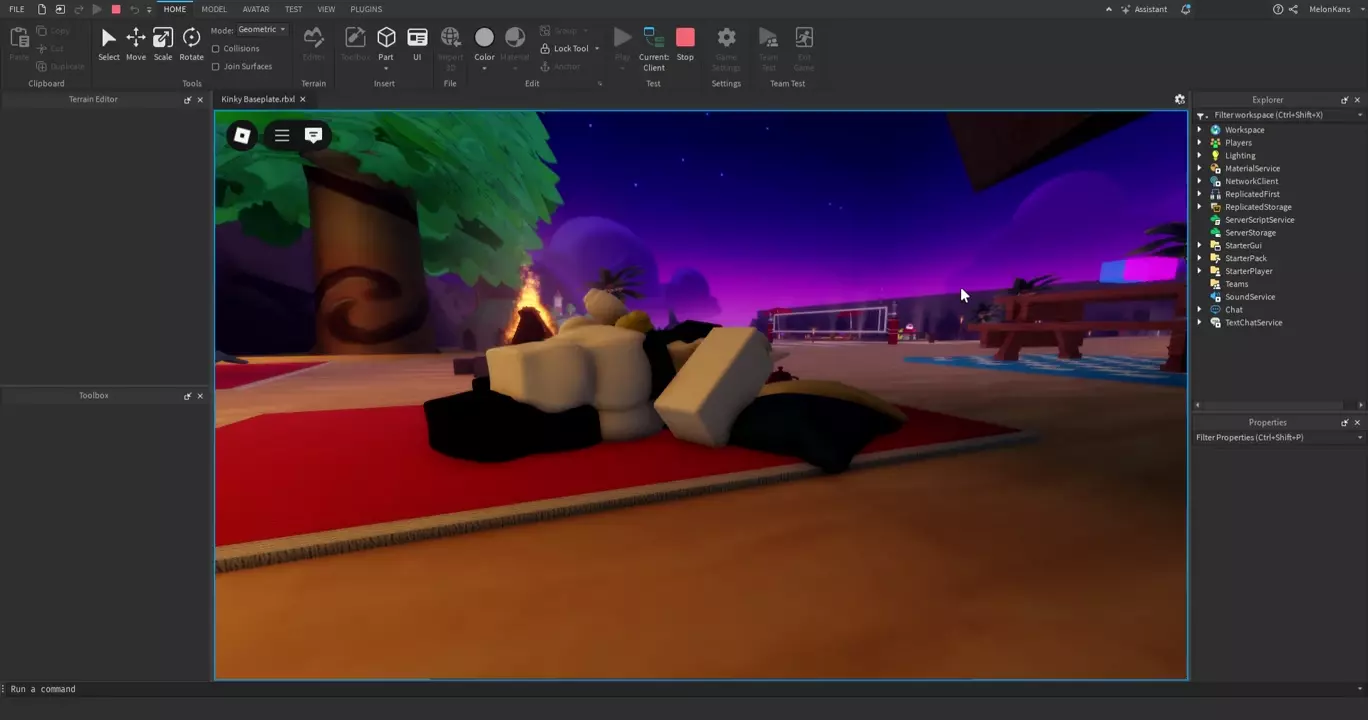Switch view using Current Client toggle
The width and height of the screenshot is (1368, 720).
(653, 48)
